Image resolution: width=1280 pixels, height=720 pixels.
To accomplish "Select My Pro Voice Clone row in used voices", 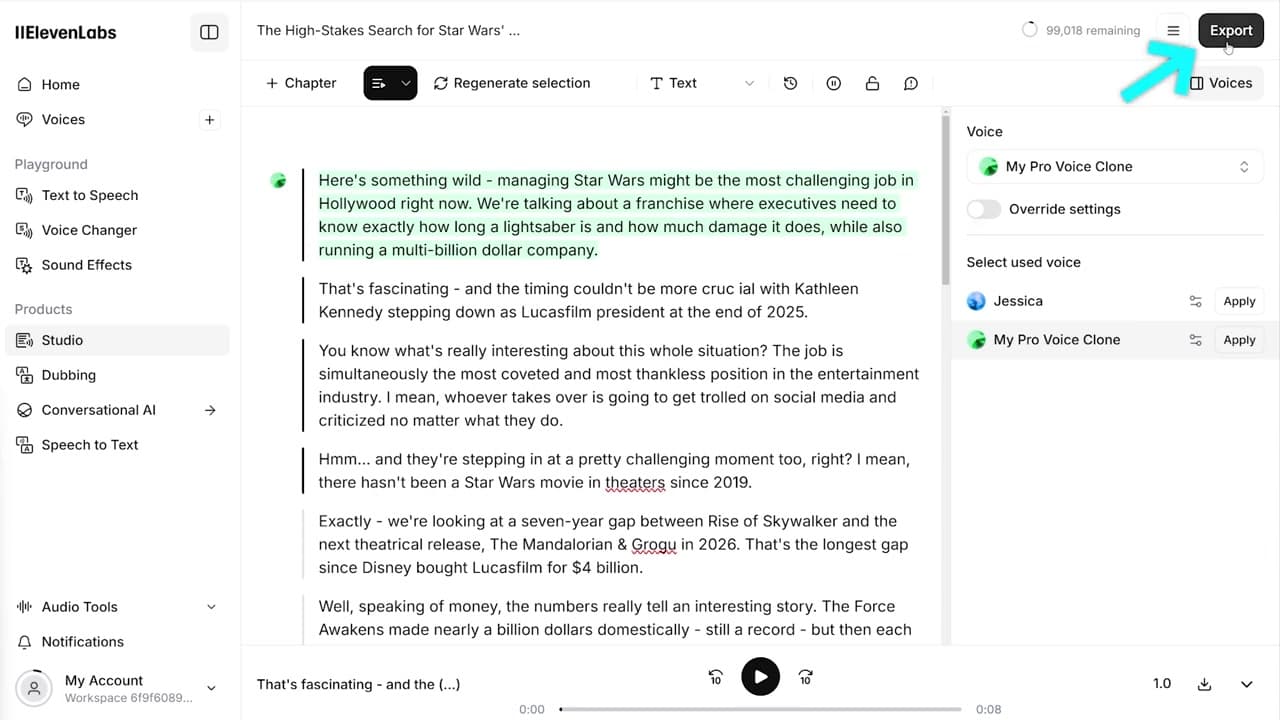I will pos(1115,340).
